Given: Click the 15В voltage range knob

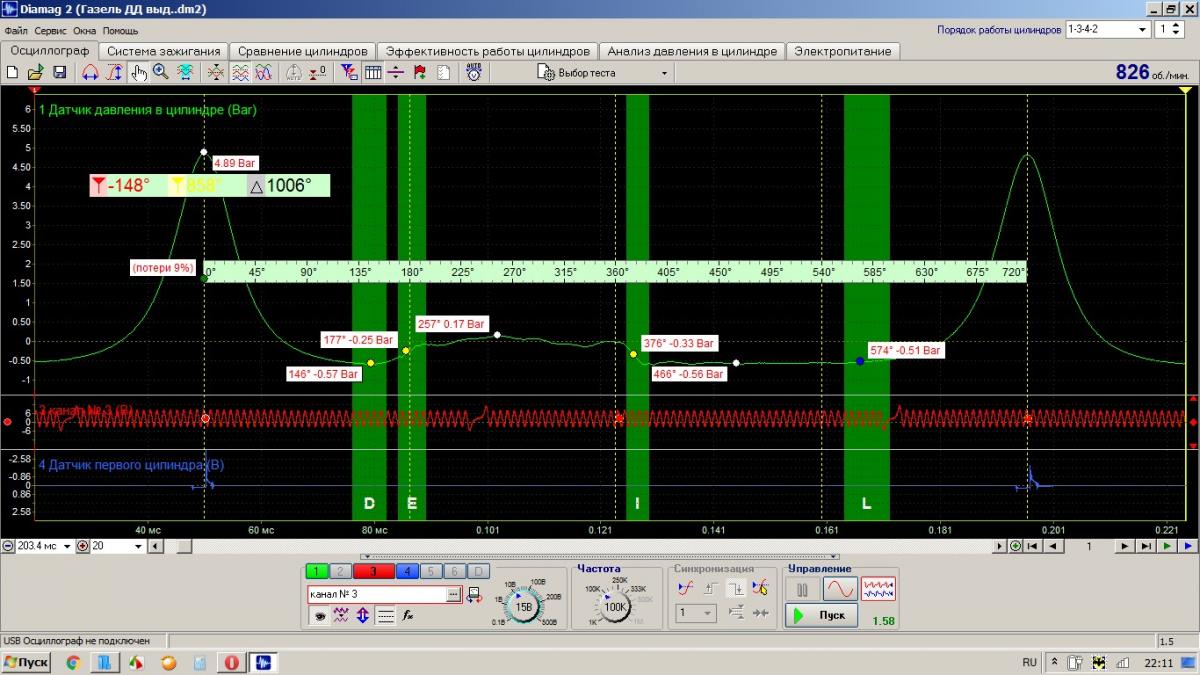Looking at the screenshot, I should coord(523,606).
